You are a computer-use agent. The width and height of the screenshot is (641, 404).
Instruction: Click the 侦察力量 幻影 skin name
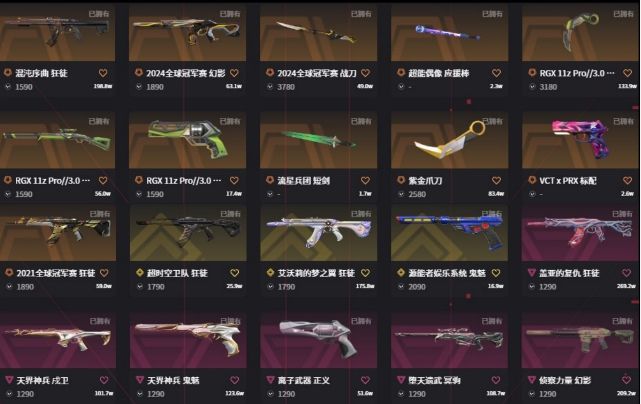tap(565, 381)
